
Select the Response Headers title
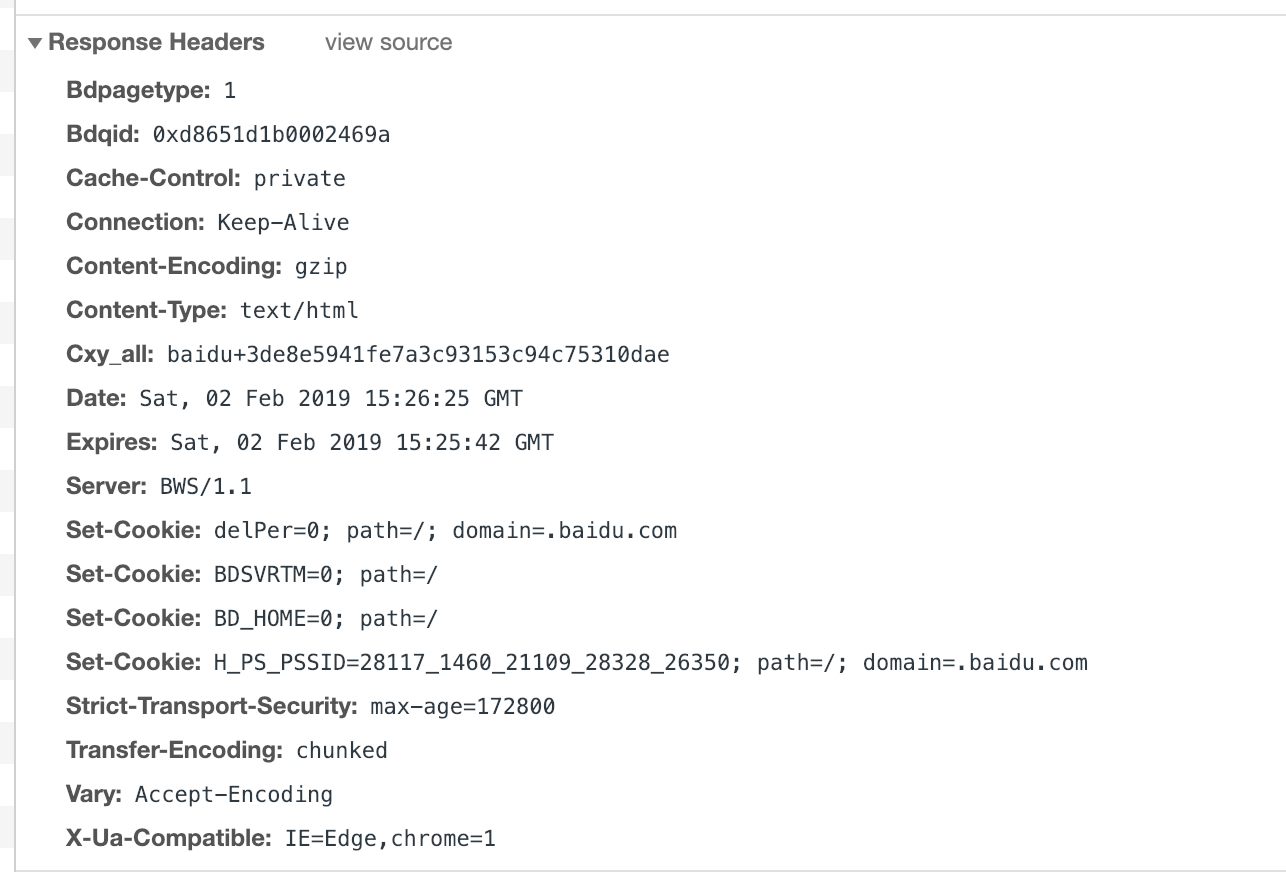[x=156, y=42]
